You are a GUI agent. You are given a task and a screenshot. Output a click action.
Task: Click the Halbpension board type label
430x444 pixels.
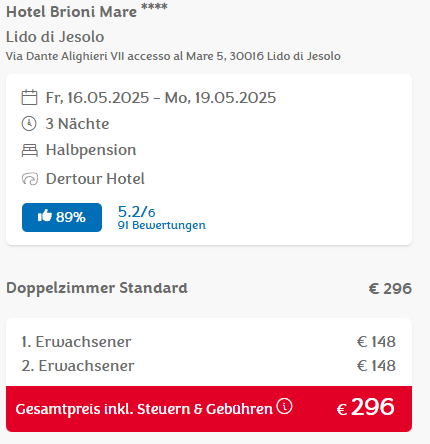pyautogui.click(x=91, y=150)
